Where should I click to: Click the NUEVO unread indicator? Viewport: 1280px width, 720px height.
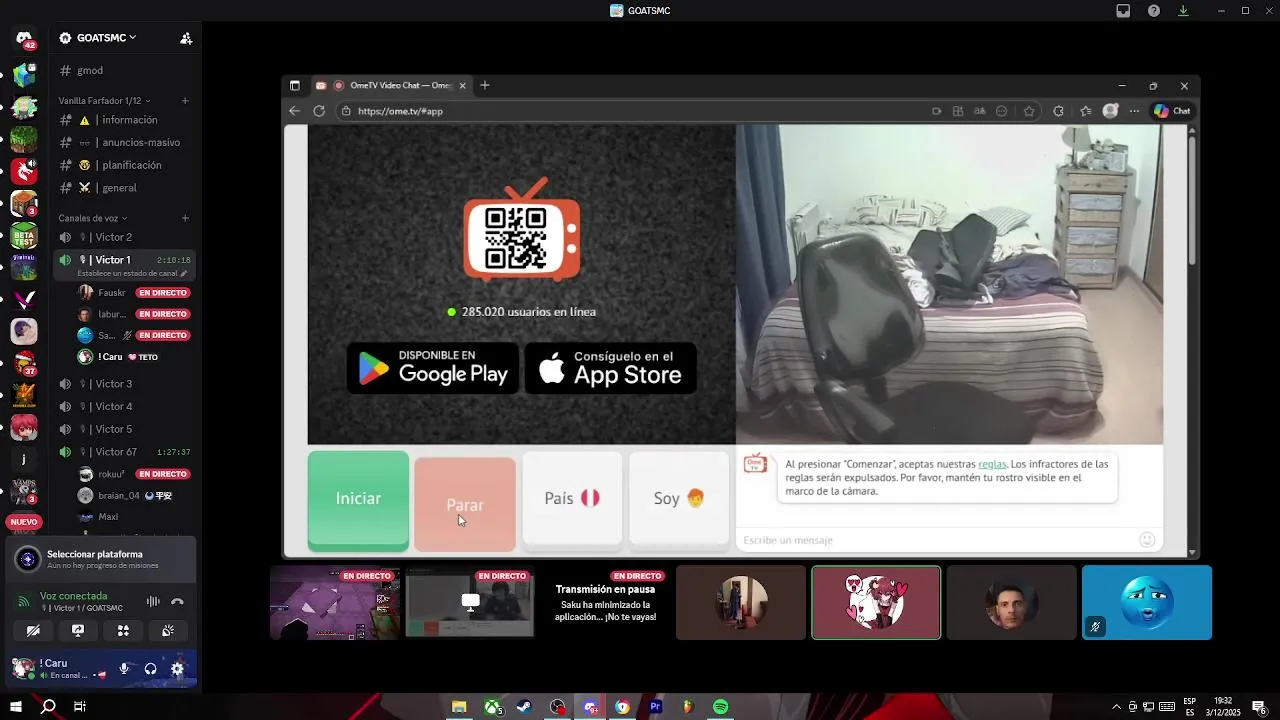(x=24, y=522)
